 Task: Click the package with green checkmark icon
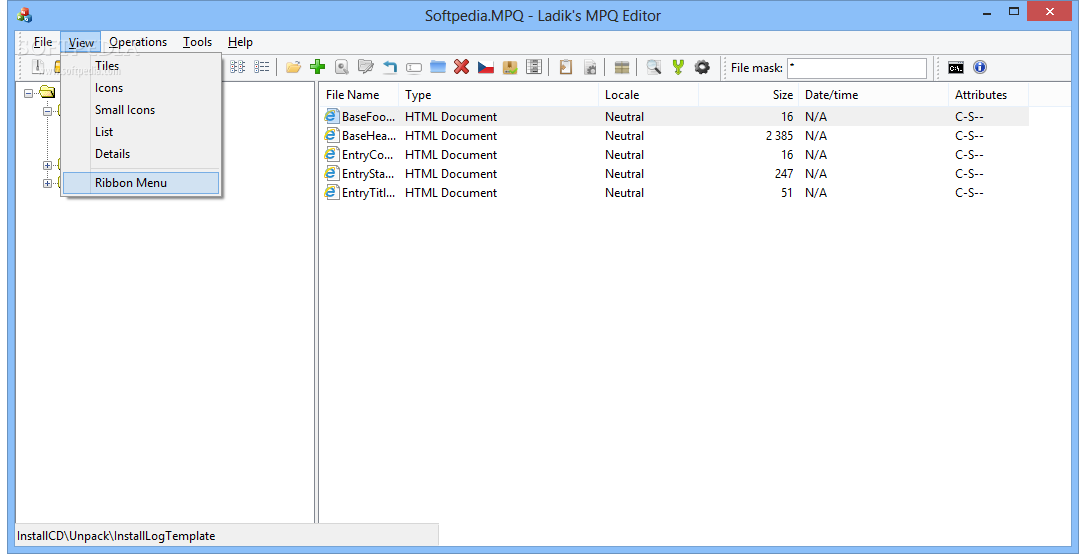pos(510,67)
